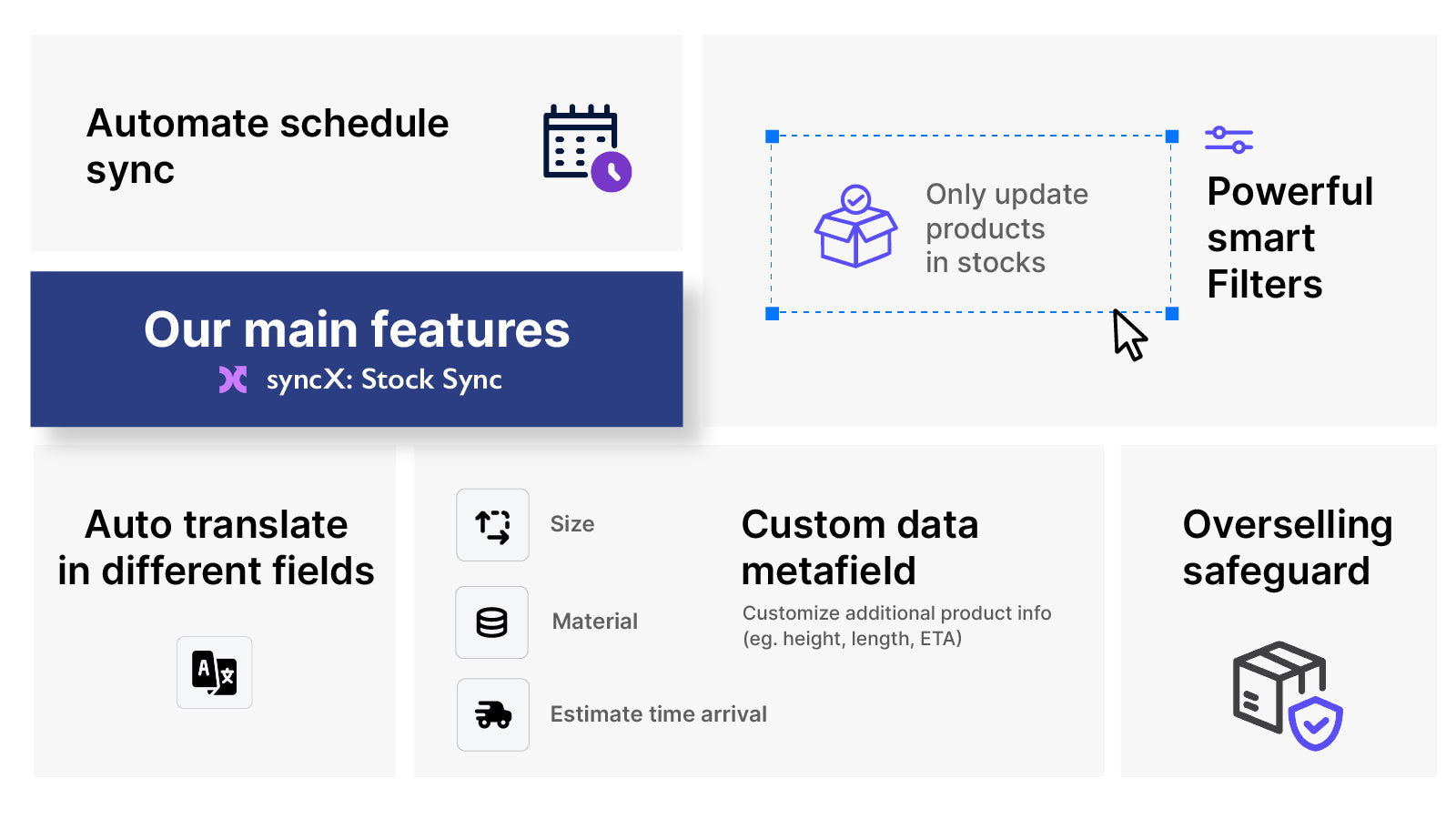Click the delivery truck ETA icon

click(493, 714)
